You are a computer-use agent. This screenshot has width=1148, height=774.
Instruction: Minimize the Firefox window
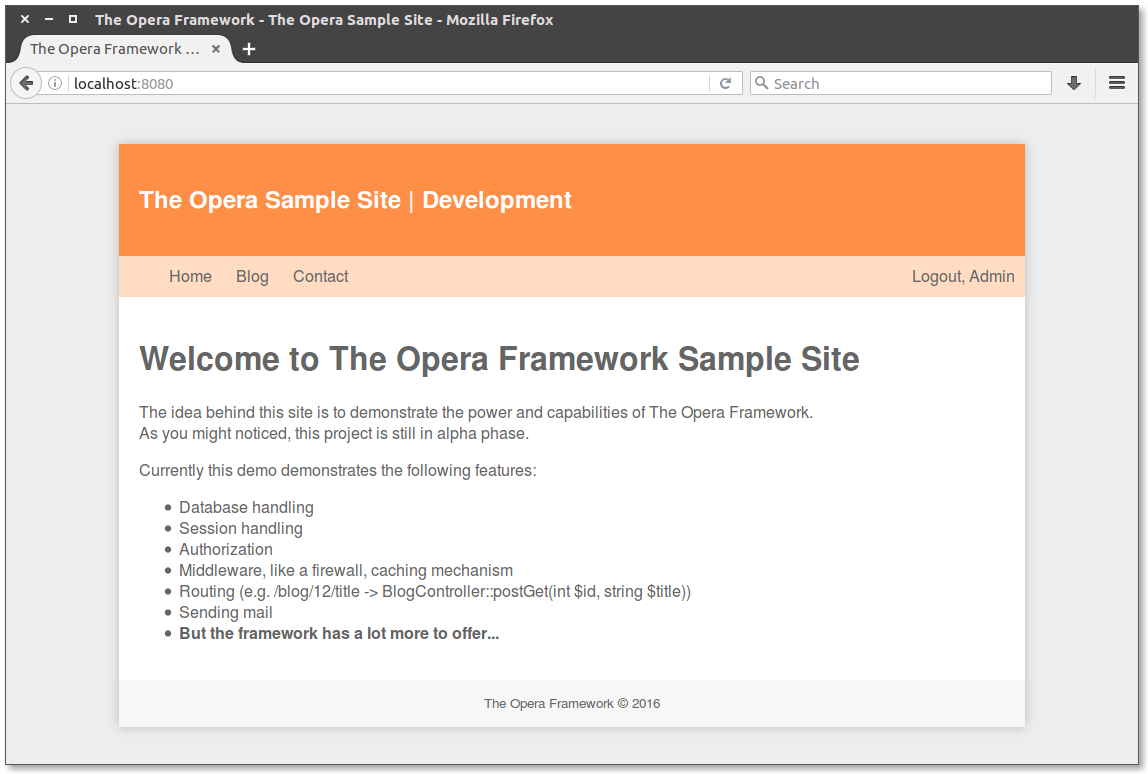tap(49, 19)
